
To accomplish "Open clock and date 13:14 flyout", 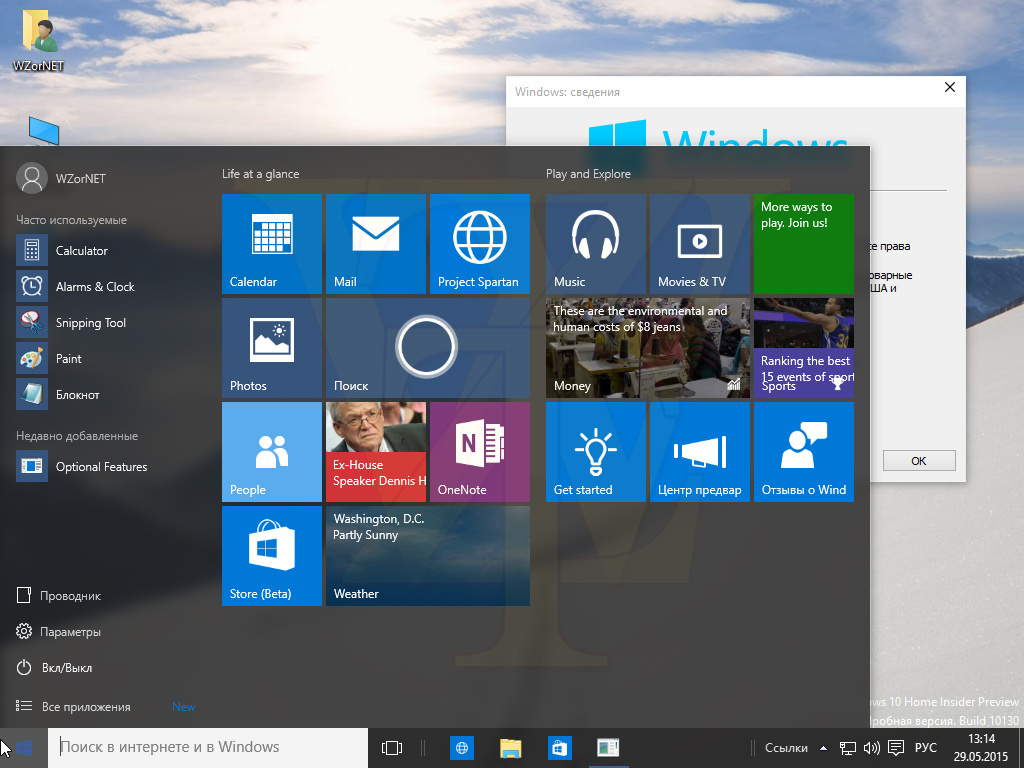I will [981, 748].
